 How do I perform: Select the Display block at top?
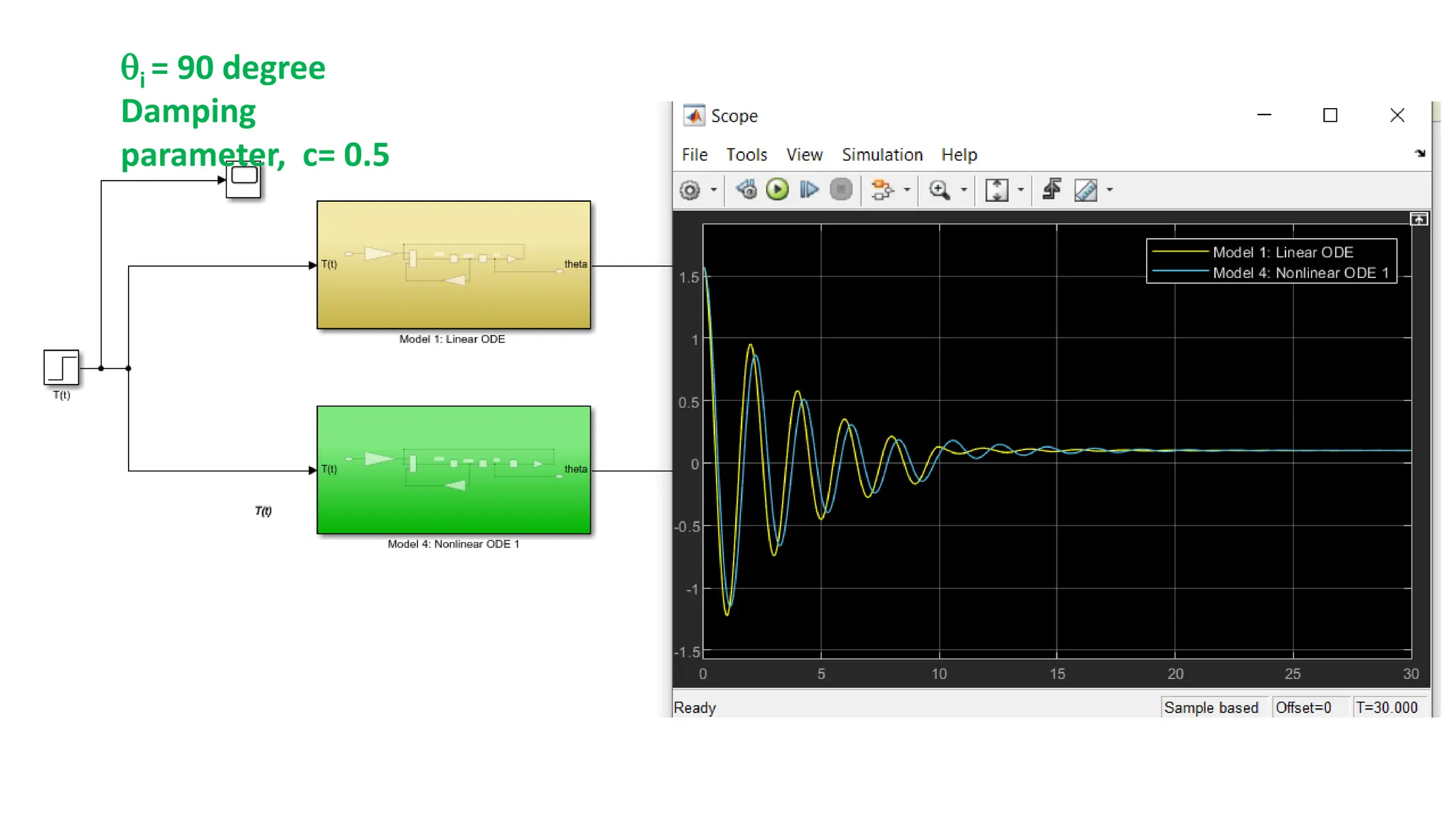[243, 181]
